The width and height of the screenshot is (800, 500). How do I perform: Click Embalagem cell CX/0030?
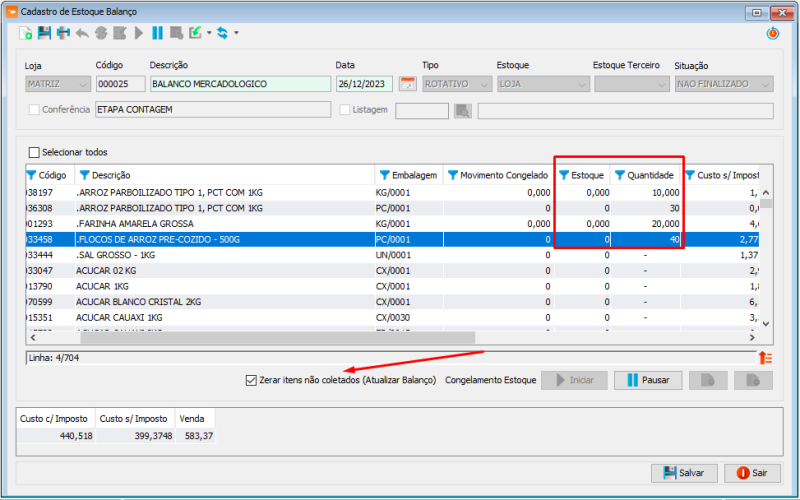click(409, 317)
